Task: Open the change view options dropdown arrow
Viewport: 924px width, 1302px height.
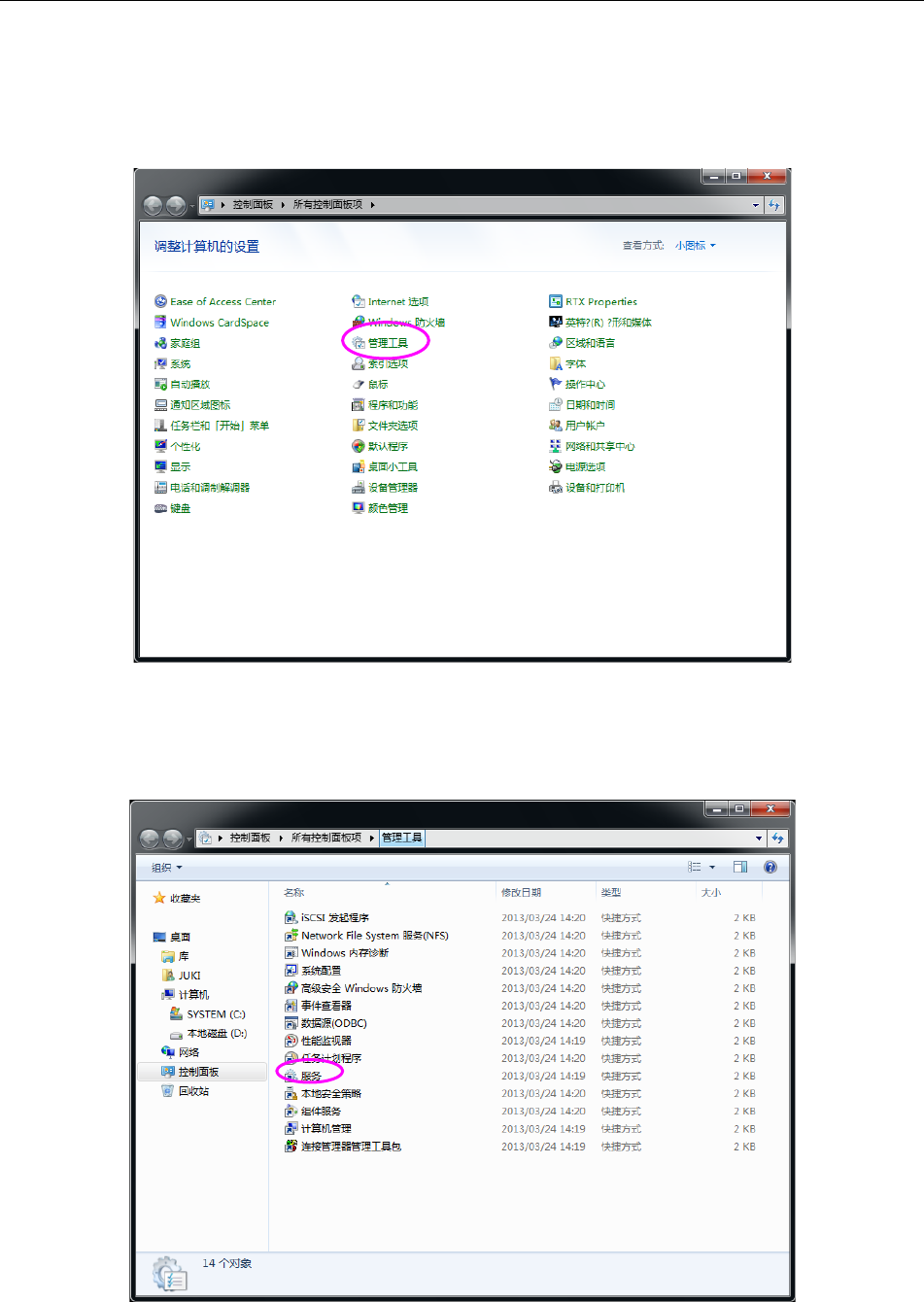Action: pos(712,868)
